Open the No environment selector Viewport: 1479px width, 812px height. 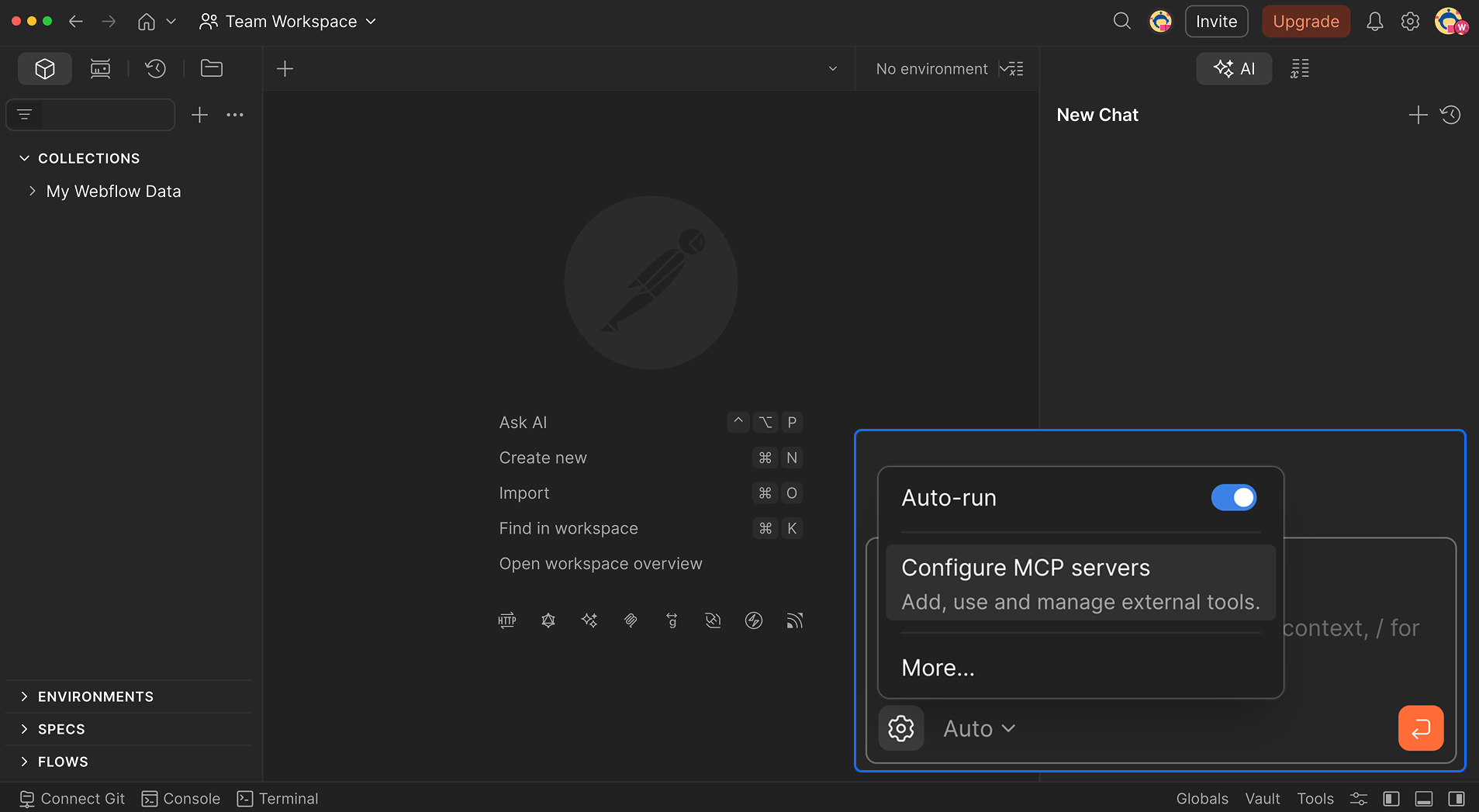(931, 68)
